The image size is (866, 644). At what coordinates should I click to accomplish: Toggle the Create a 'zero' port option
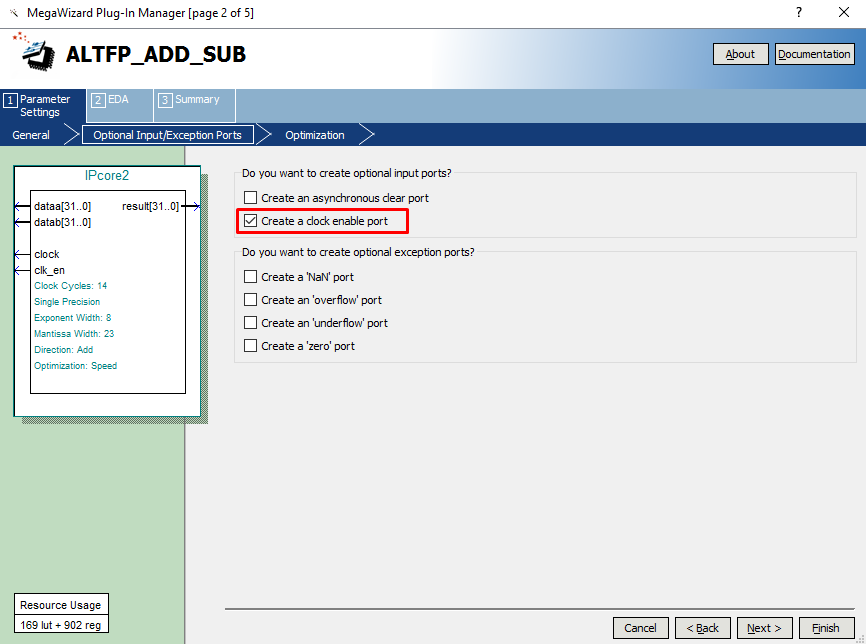coord(250,346)
